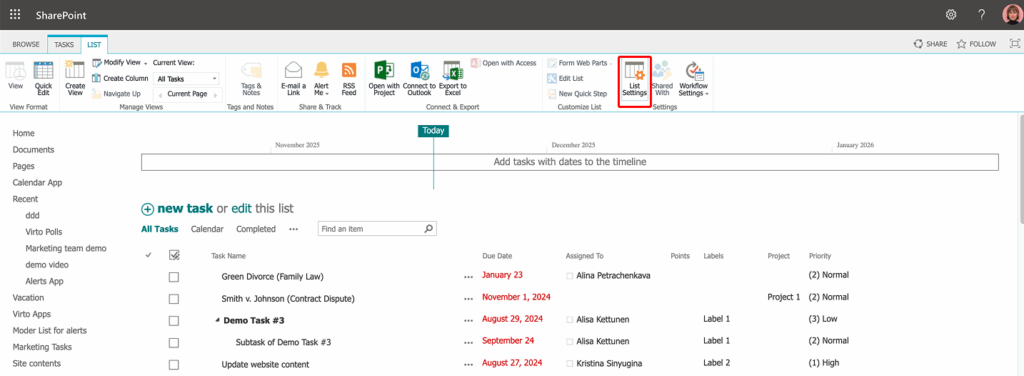This screenshot has height=376, width=1024.
Task: Open more views ellipsis after Completed
Action: (293, 229)
